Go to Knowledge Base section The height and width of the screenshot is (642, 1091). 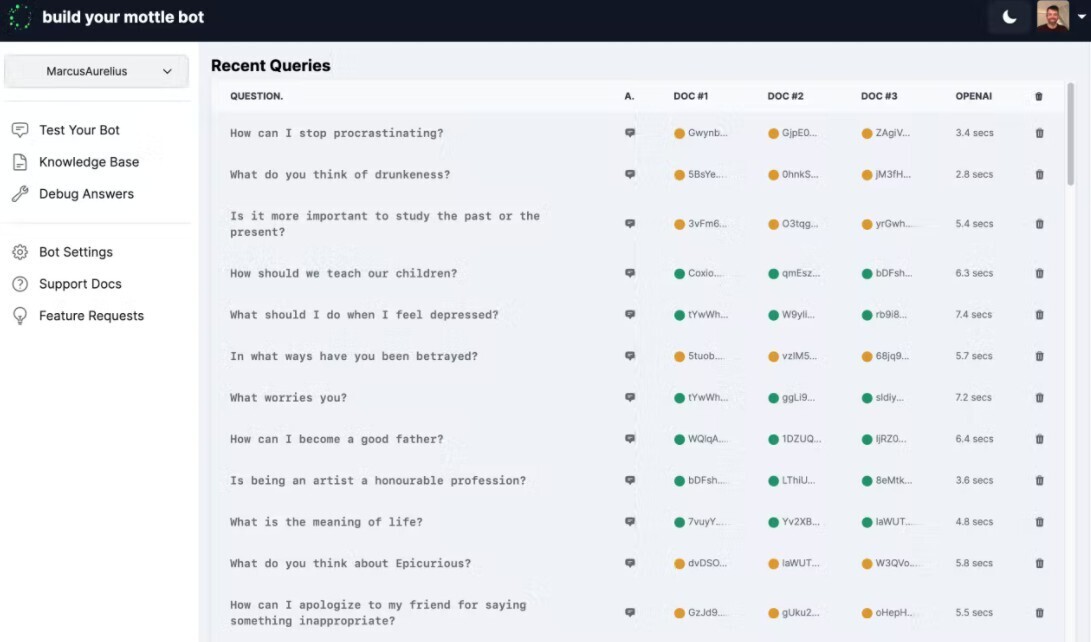(x=88, y=162)
